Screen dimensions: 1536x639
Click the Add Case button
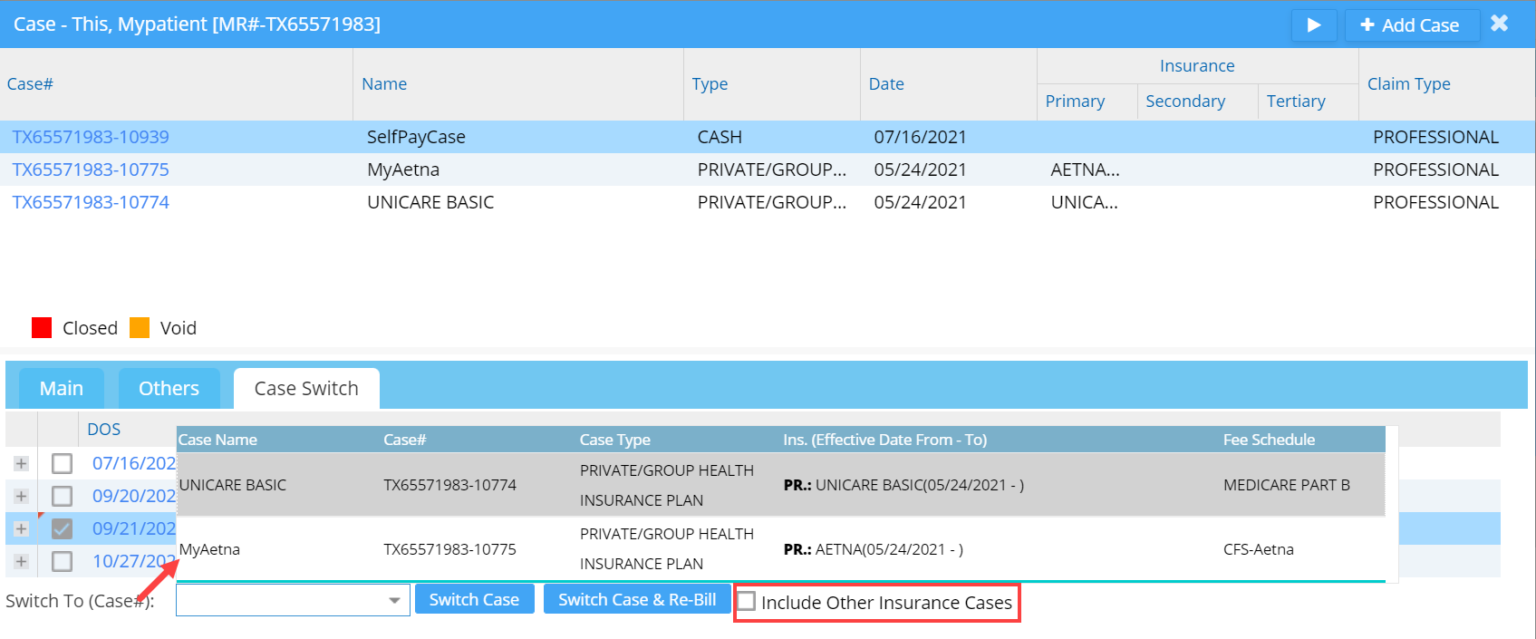point(1412,25)
